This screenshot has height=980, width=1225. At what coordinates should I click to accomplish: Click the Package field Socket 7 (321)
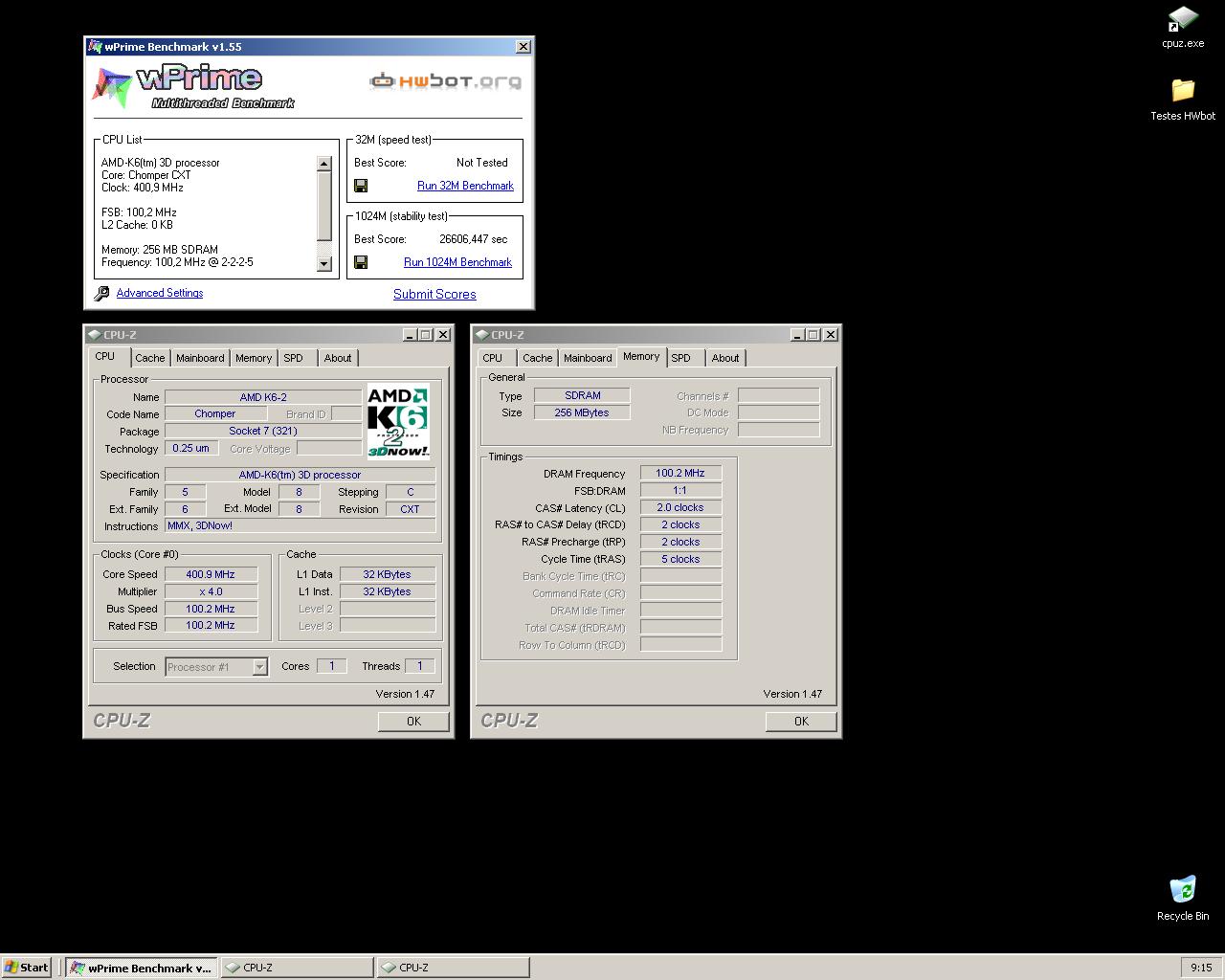263,431
